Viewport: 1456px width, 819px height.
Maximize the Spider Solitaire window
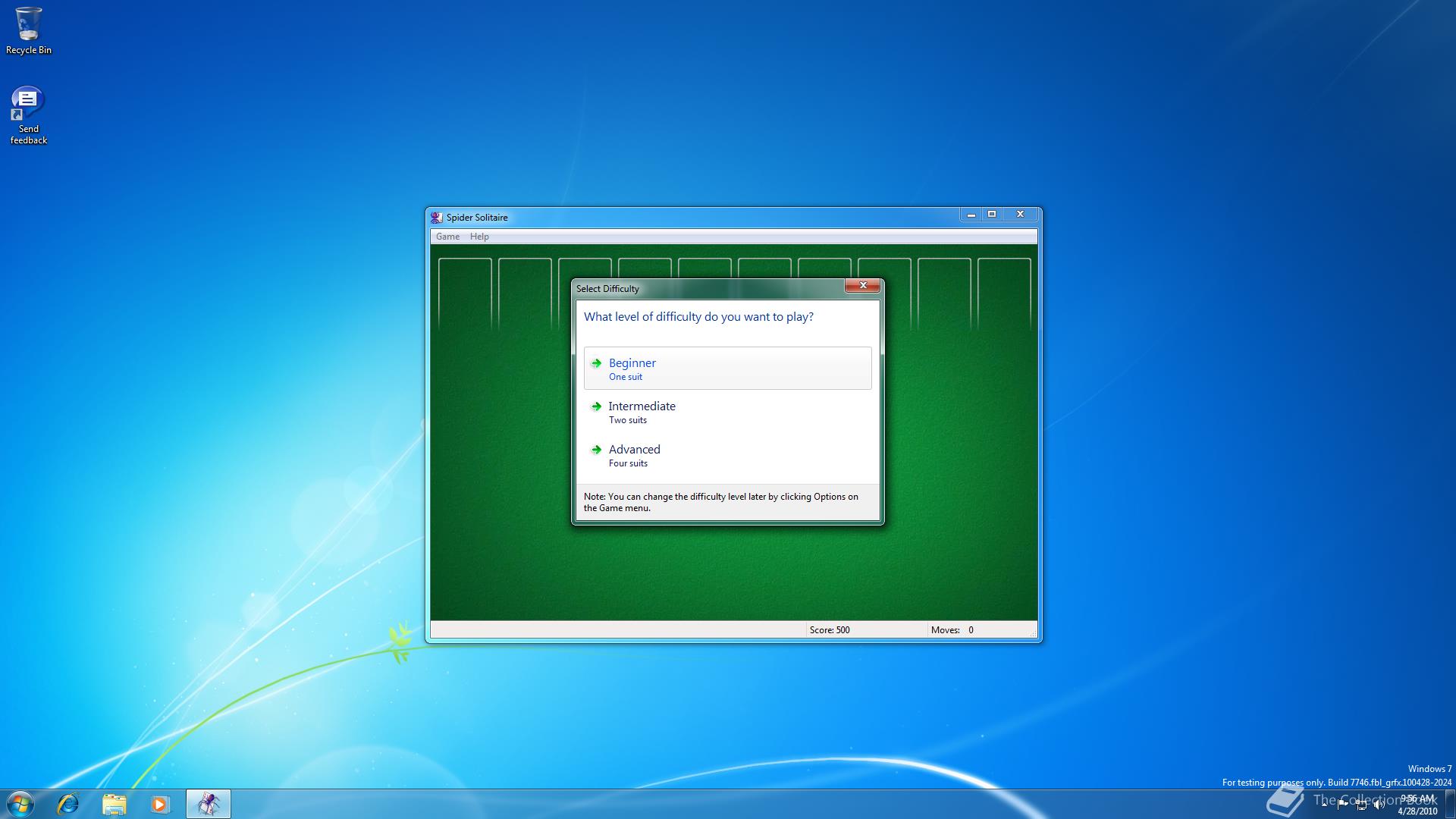pos(991,215)
